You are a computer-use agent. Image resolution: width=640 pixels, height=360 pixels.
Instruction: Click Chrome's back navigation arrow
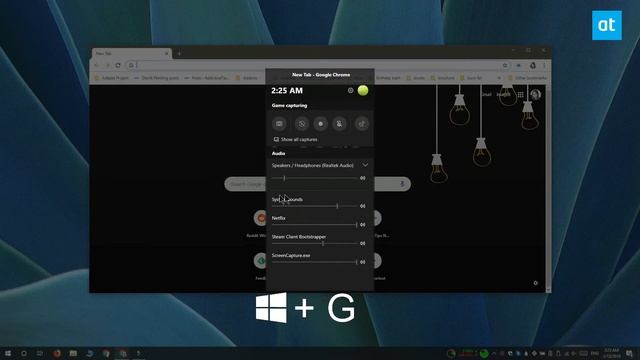tap(97, 65)
